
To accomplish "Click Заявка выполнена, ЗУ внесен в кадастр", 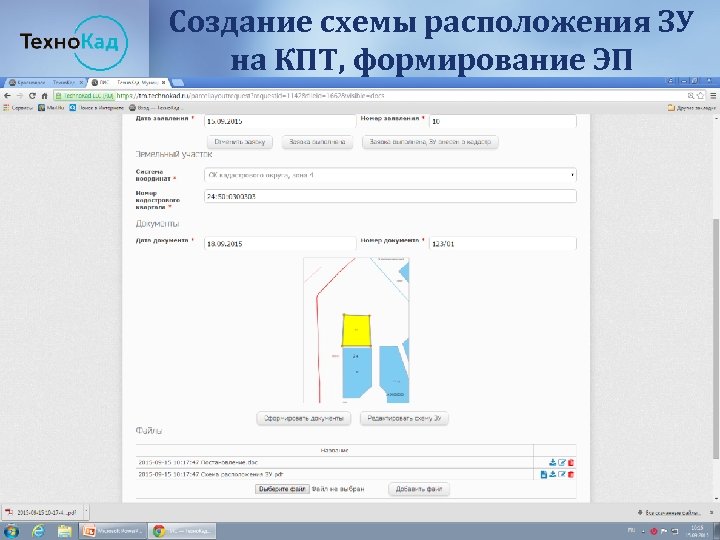I will [430, 142].
